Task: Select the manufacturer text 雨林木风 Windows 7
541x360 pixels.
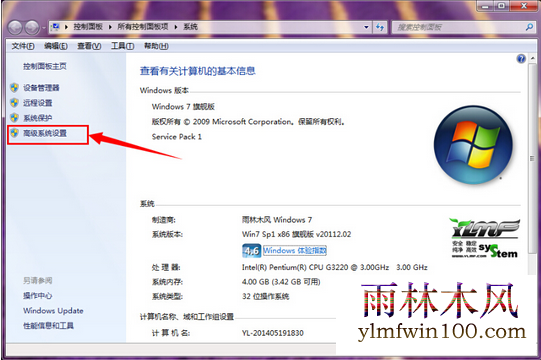Action: pos(277,220)
